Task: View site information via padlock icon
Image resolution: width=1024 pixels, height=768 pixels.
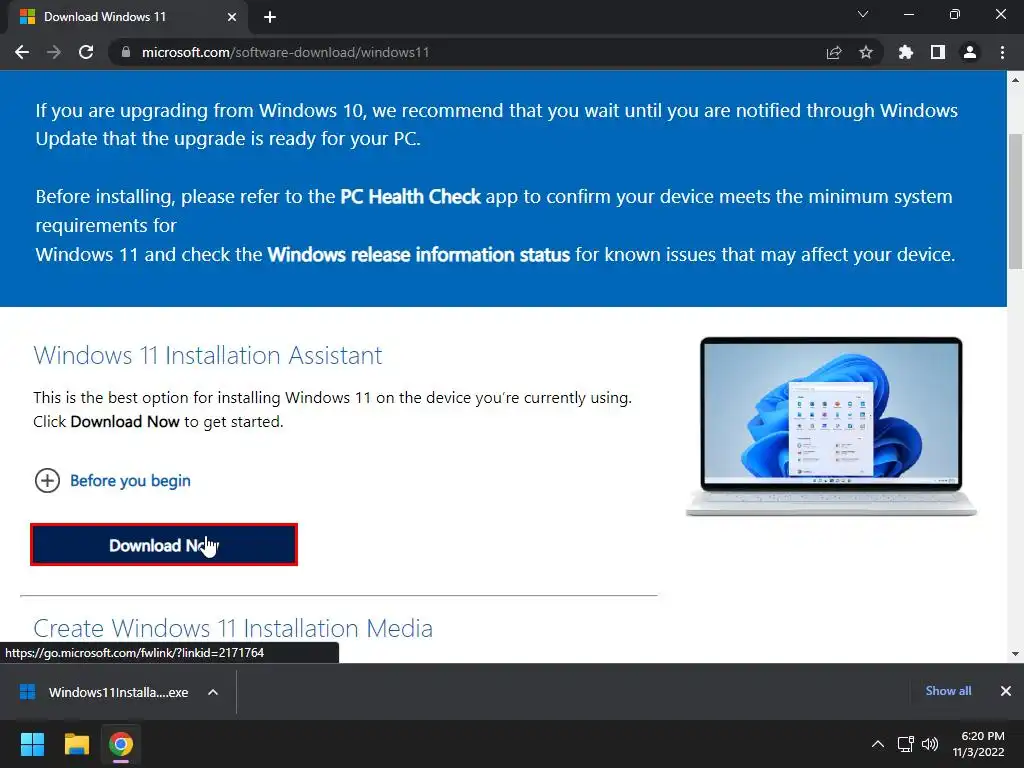Action: [125, 52]
